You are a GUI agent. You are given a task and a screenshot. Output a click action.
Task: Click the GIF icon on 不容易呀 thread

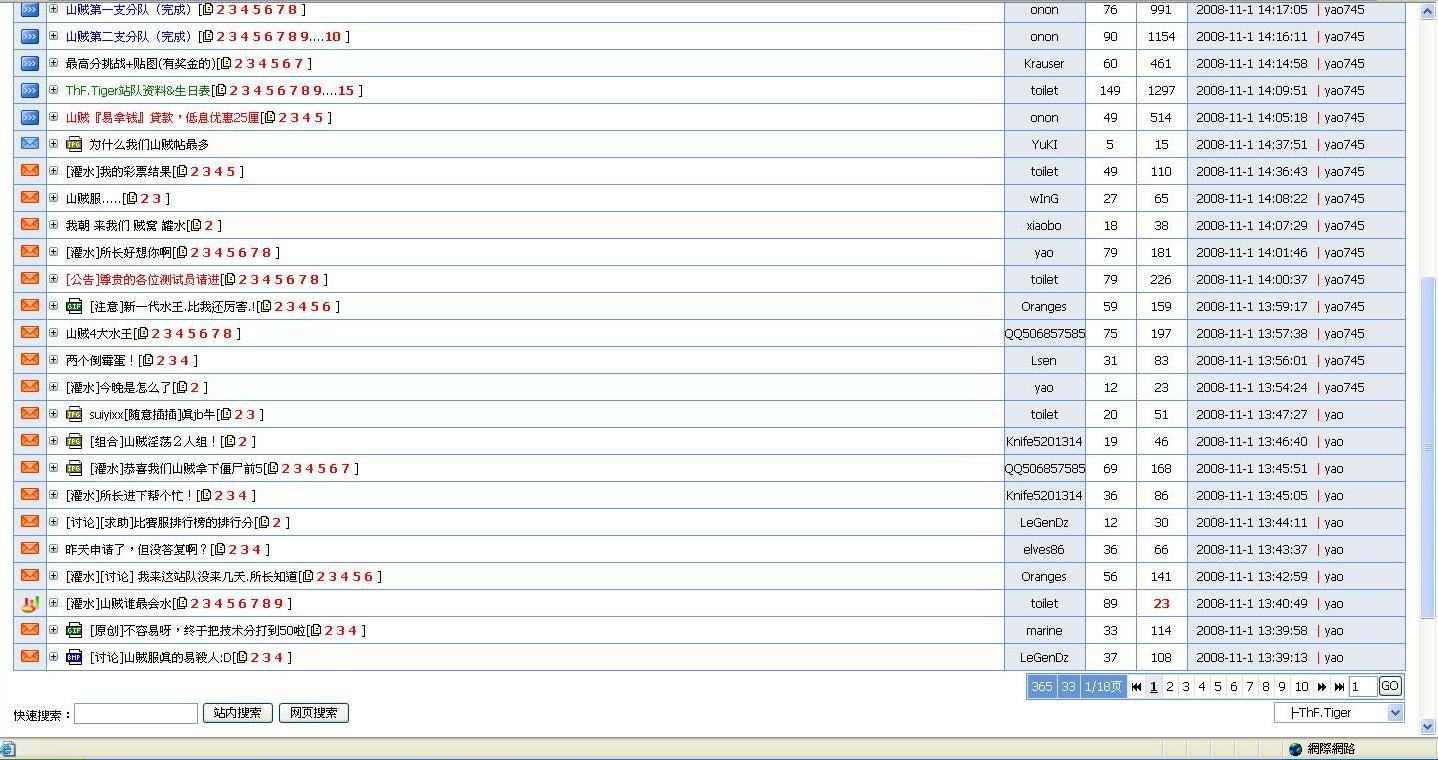tap(74, 630)
